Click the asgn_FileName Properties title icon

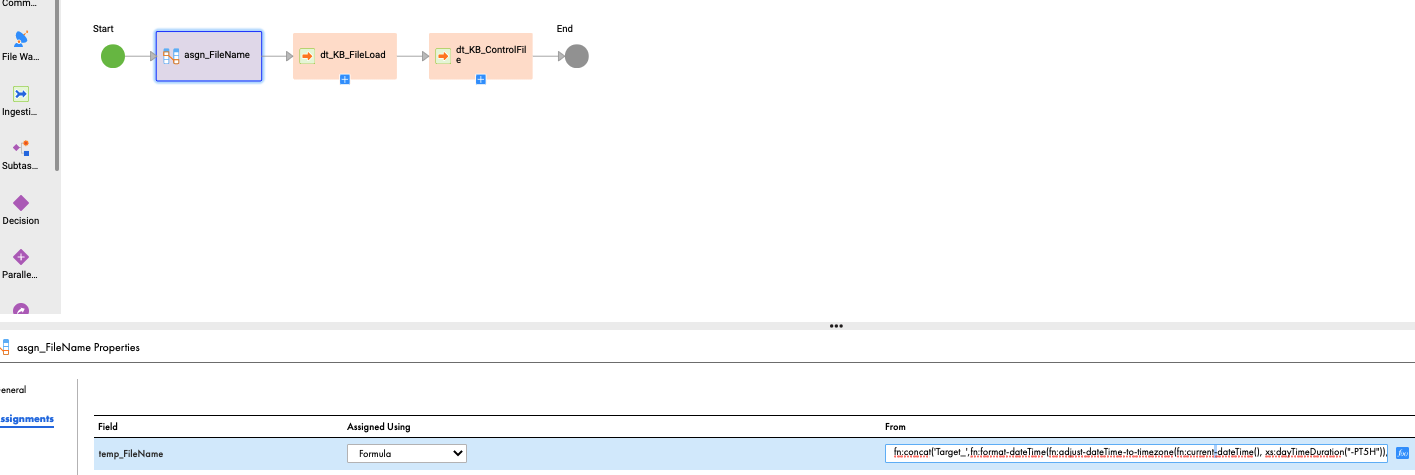pos(6,348)
